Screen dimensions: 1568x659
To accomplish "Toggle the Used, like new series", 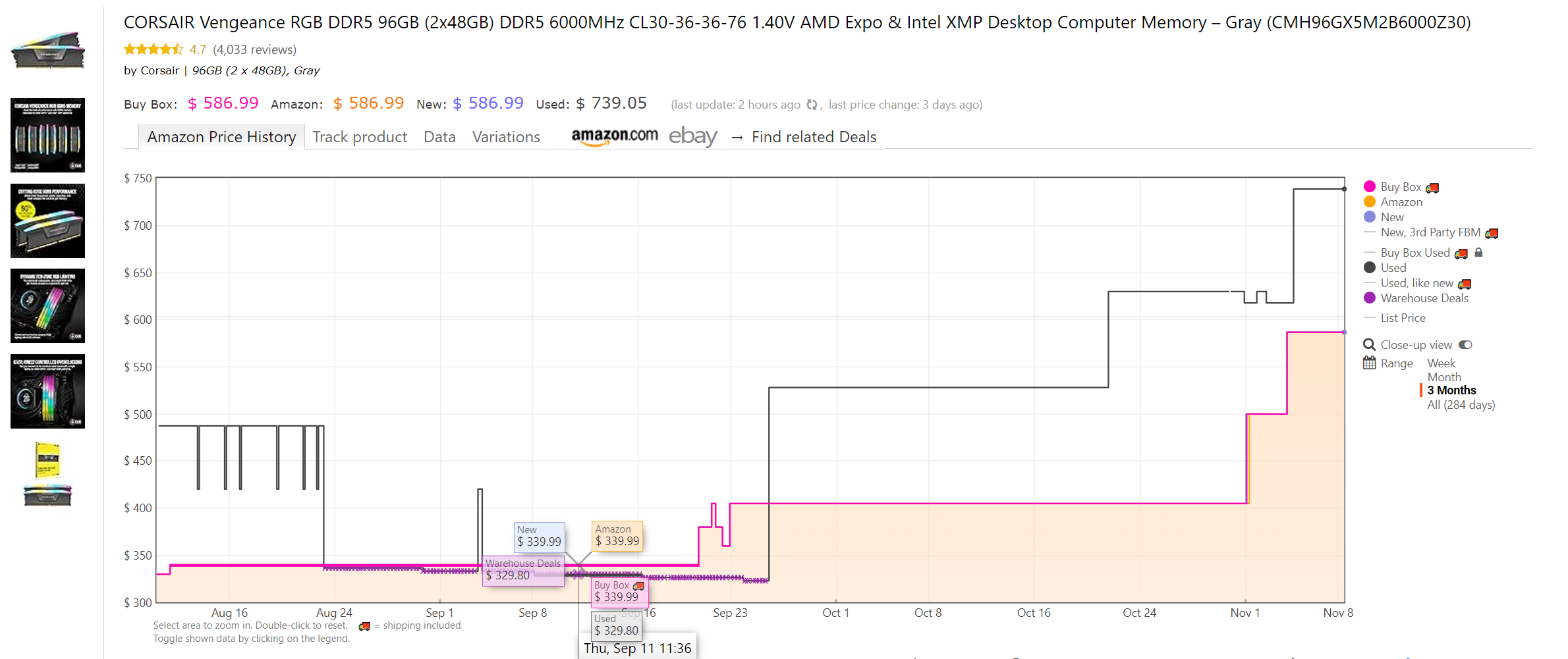I will coord(1417,283).
